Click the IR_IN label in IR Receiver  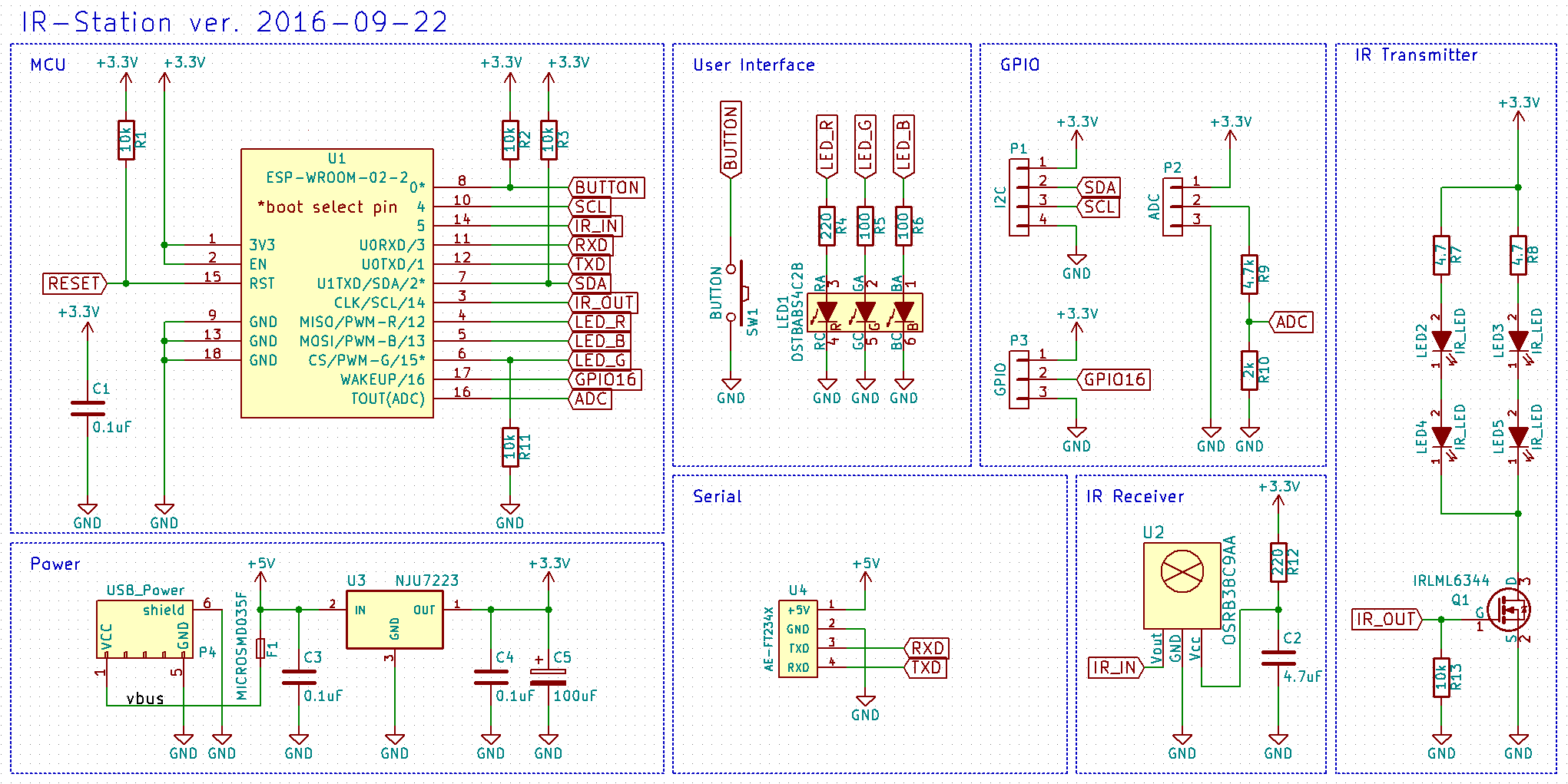1116,667
